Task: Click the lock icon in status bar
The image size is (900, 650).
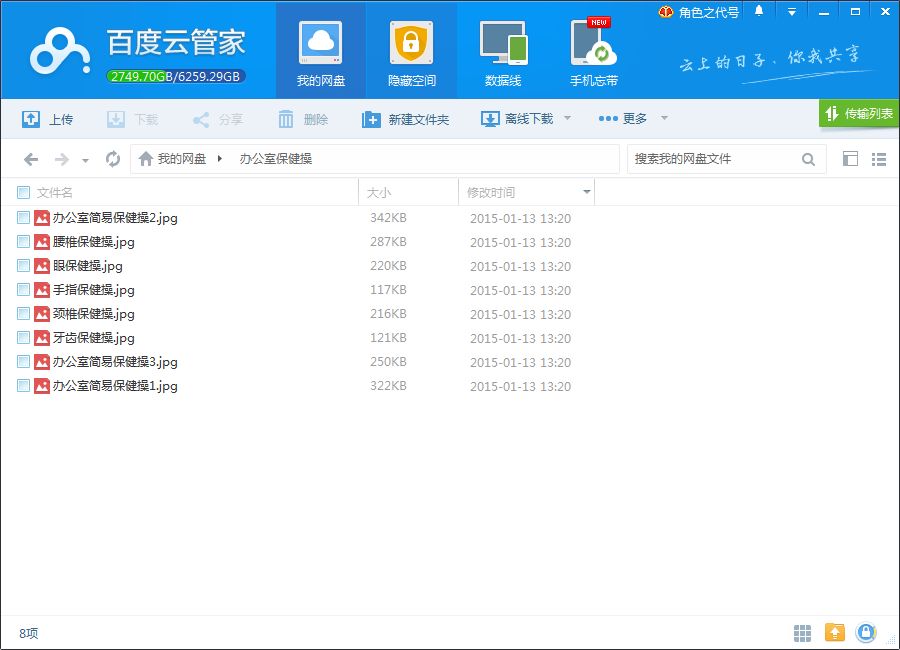Action: pyautogui.click(x=866, y=632)
